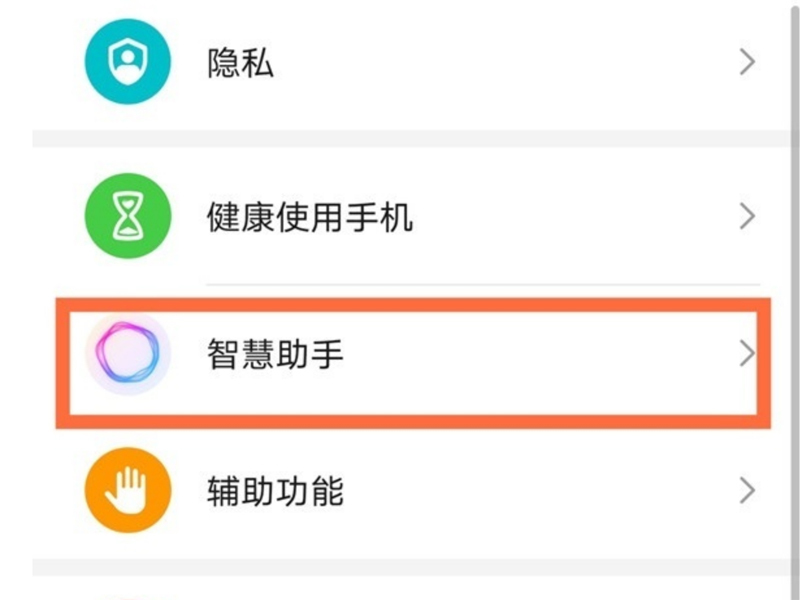Tap the green hourglass Digital Balance icon
Viewport: 800px width, 600px height.
coord(126,216)
